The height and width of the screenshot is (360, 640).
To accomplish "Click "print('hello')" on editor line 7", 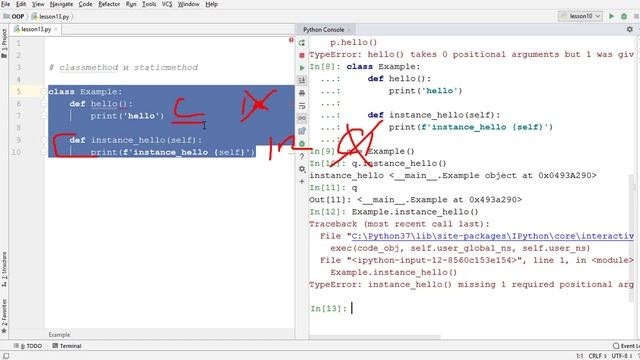I will [x=127, y=116].
